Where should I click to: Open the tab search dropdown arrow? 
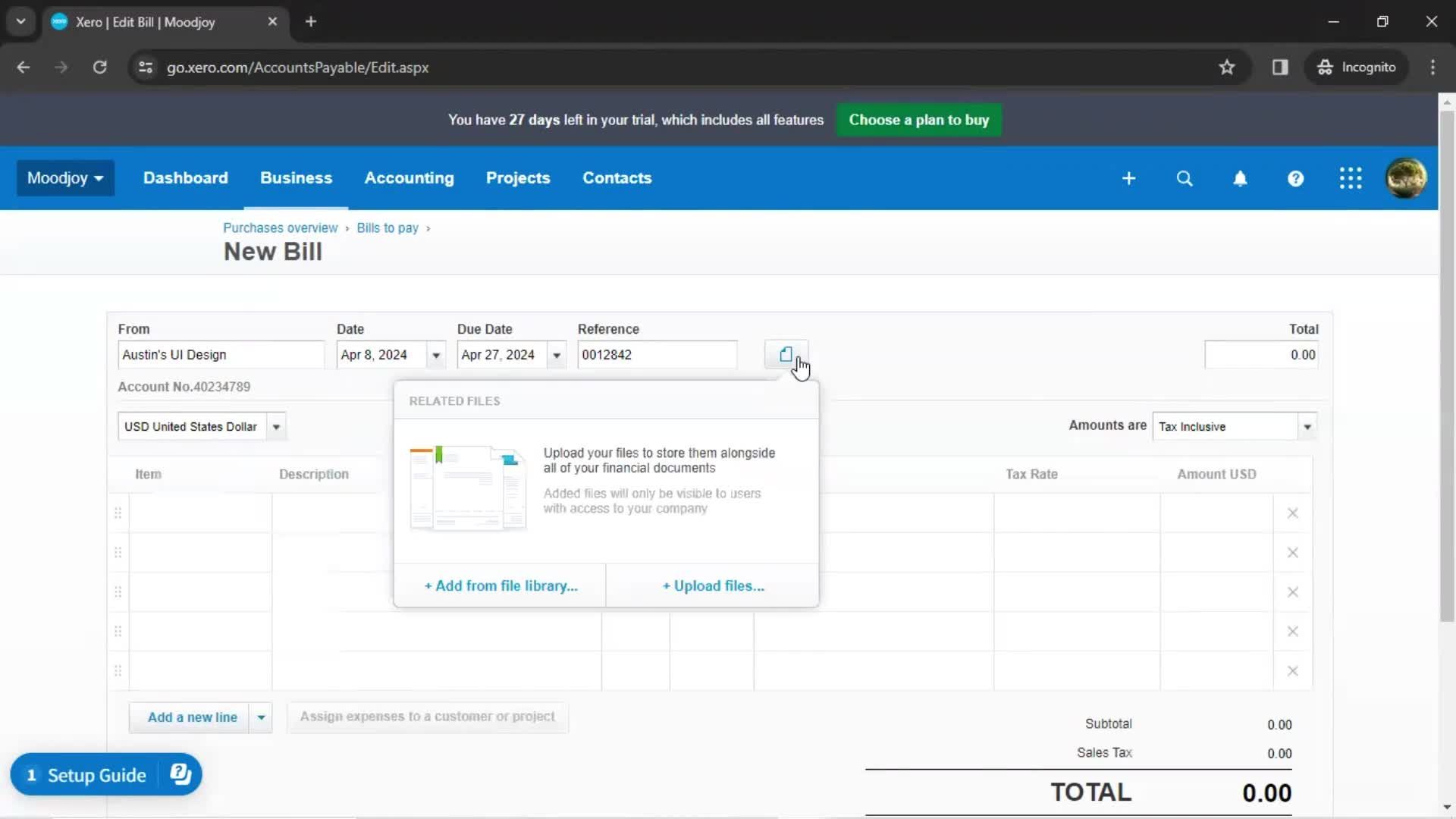[21, 22]
